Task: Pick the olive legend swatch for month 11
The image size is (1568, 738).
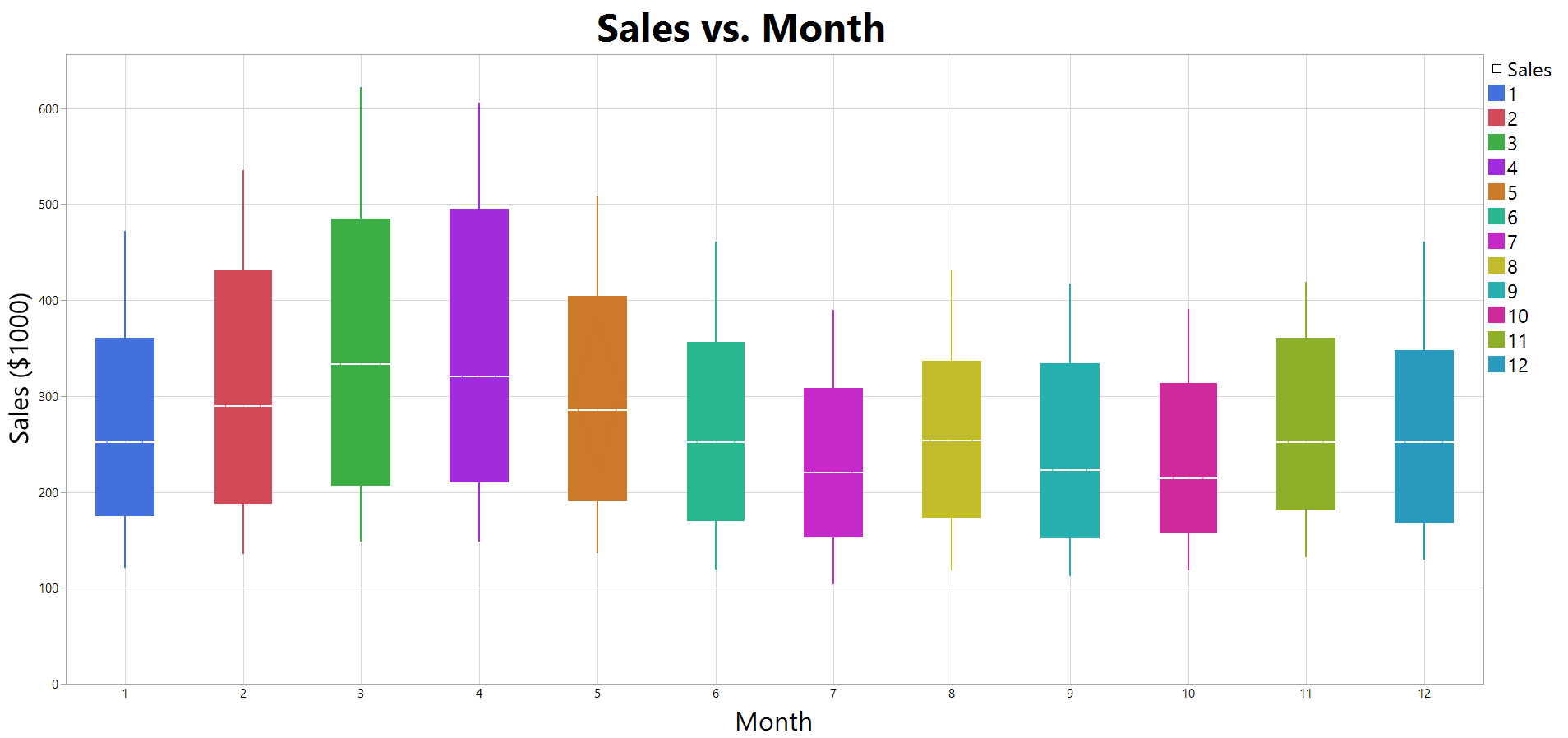Action: [x=1497, y=340]
